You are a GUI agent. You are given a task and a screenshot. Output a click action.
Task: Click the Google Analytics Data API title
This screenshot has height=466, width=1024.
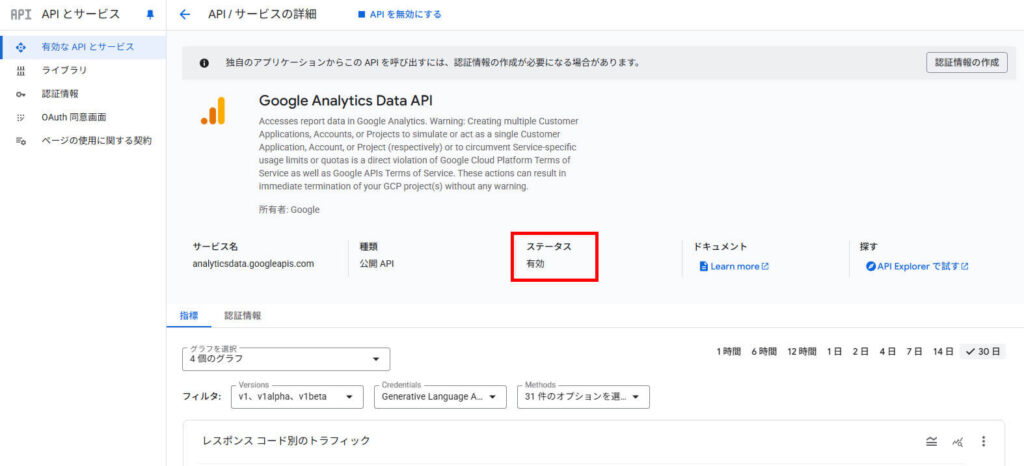pyautogui.click(x=345, y=101)
